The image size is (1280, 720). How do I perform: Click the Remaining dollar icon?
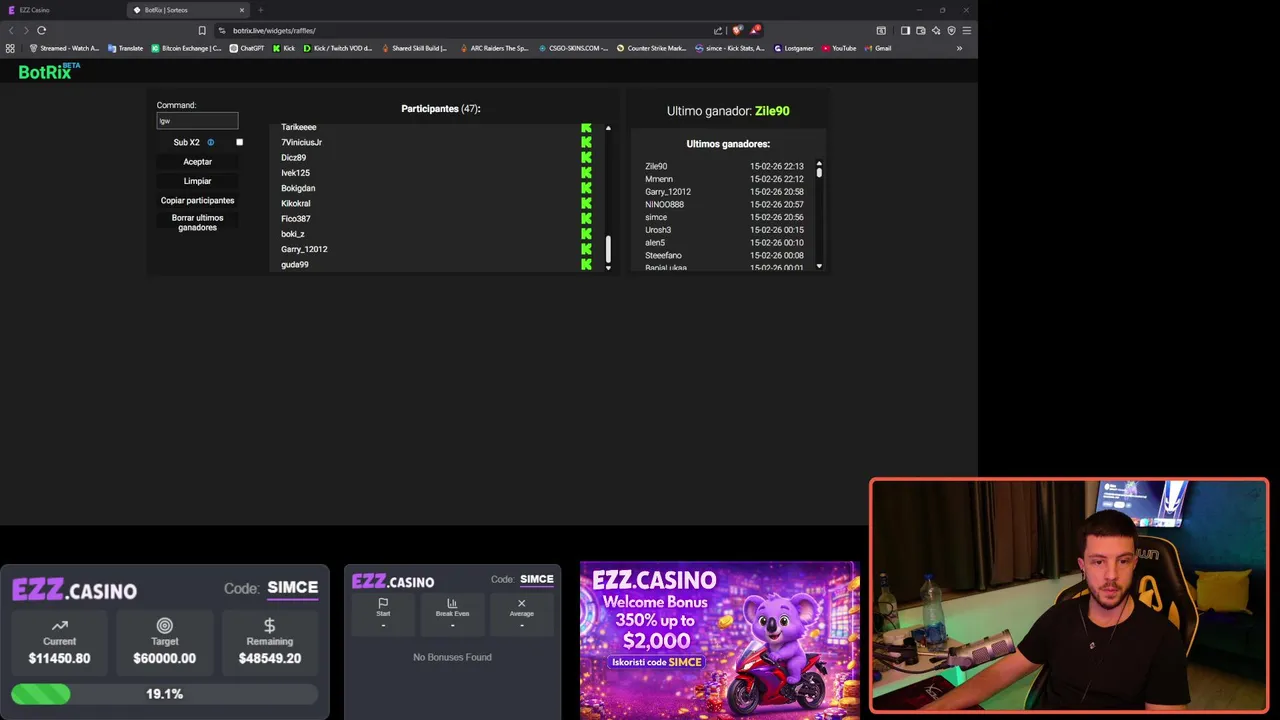[269, 625]
